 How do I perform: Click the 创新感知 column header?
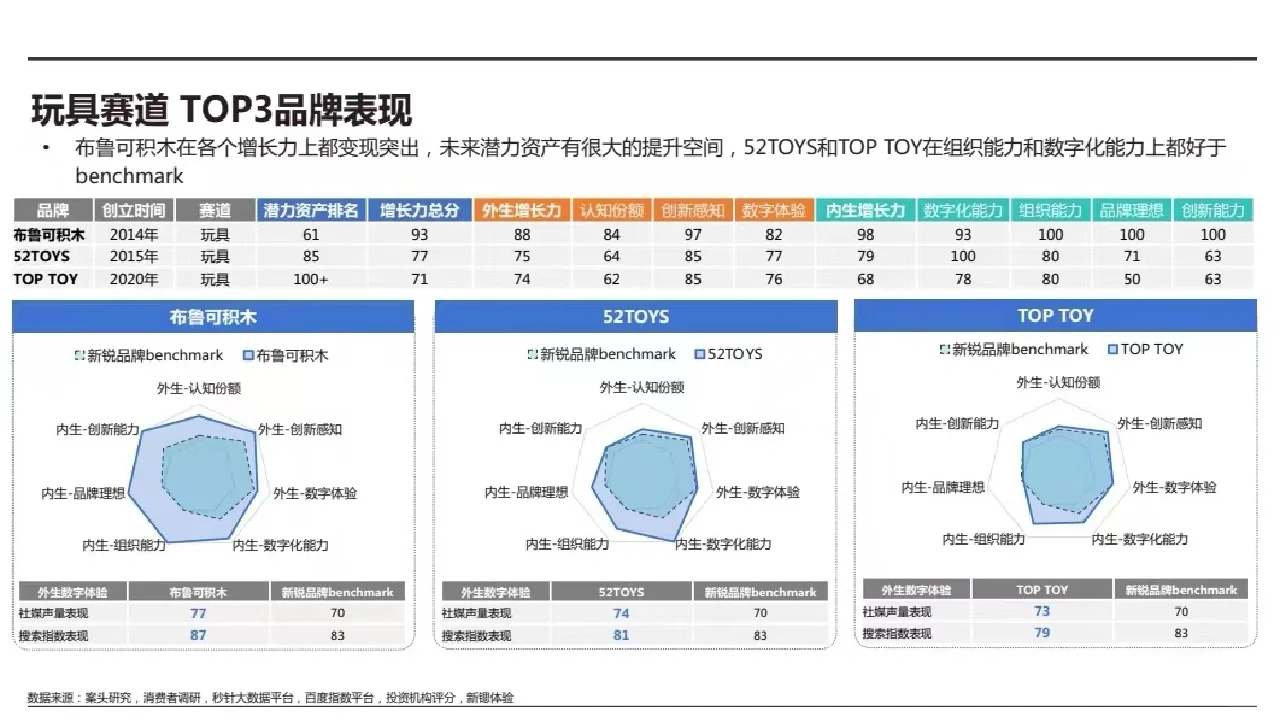click(692, 211)
